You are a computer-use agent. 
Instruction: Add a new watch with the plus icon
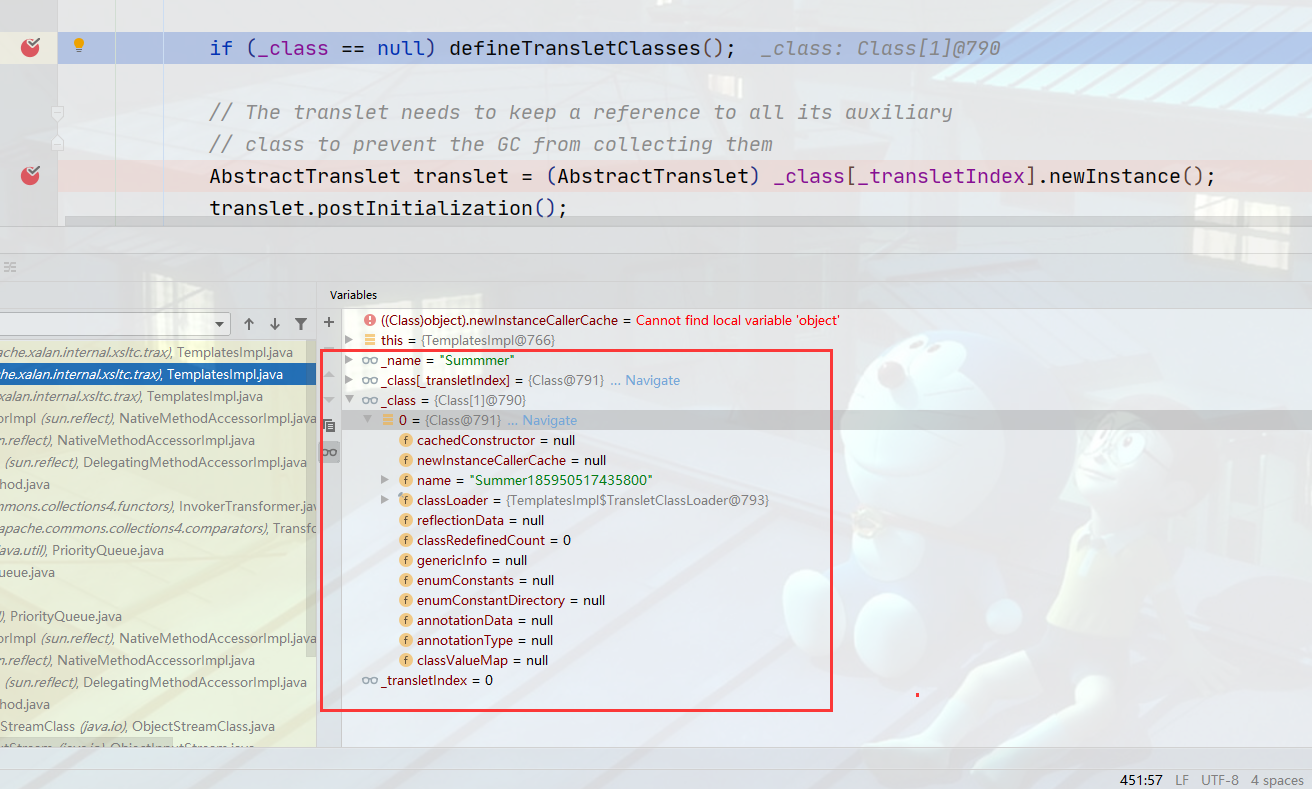329,322
